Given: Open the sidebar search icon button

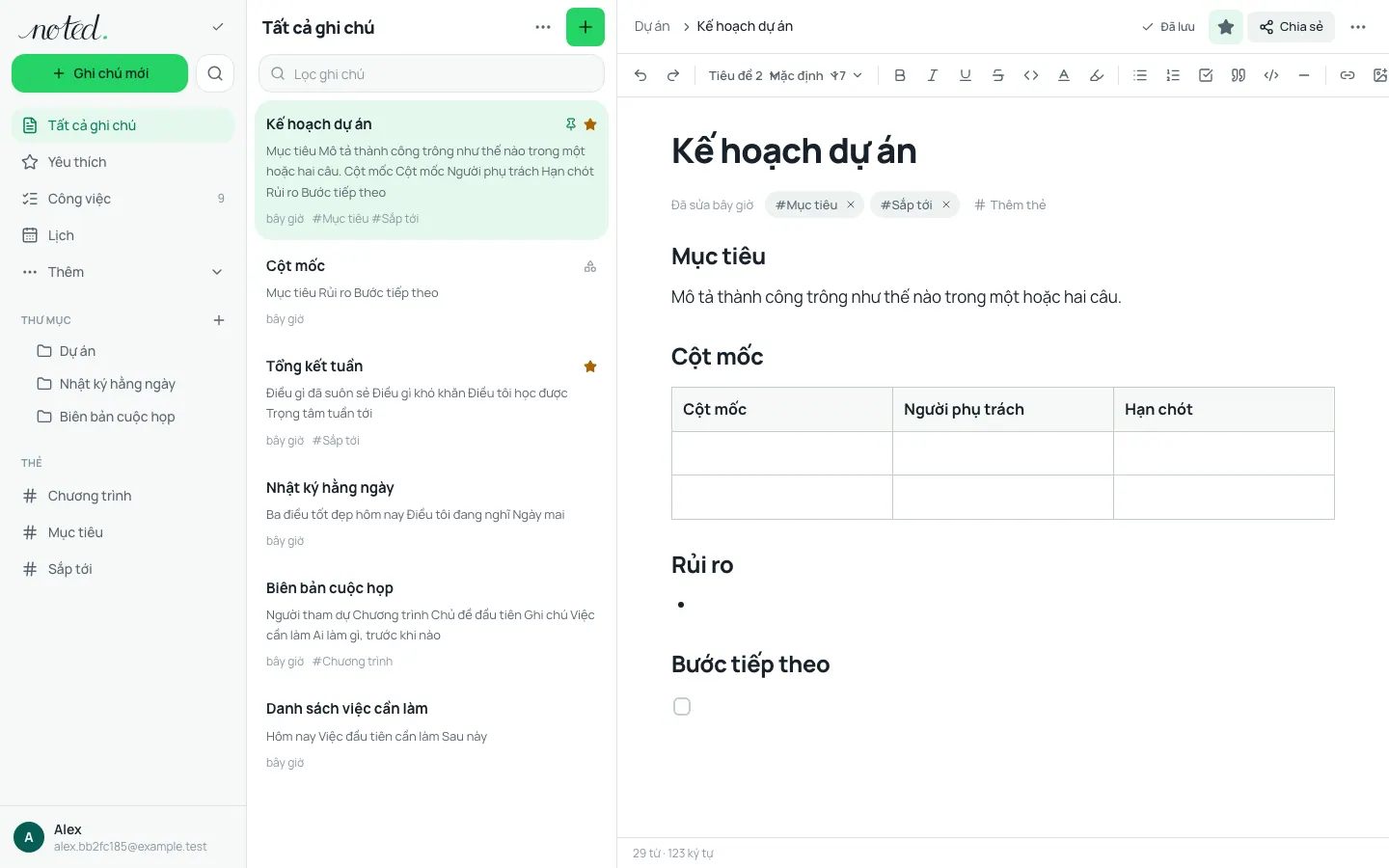Looking at the screenshot, I should tap(215, 73).
